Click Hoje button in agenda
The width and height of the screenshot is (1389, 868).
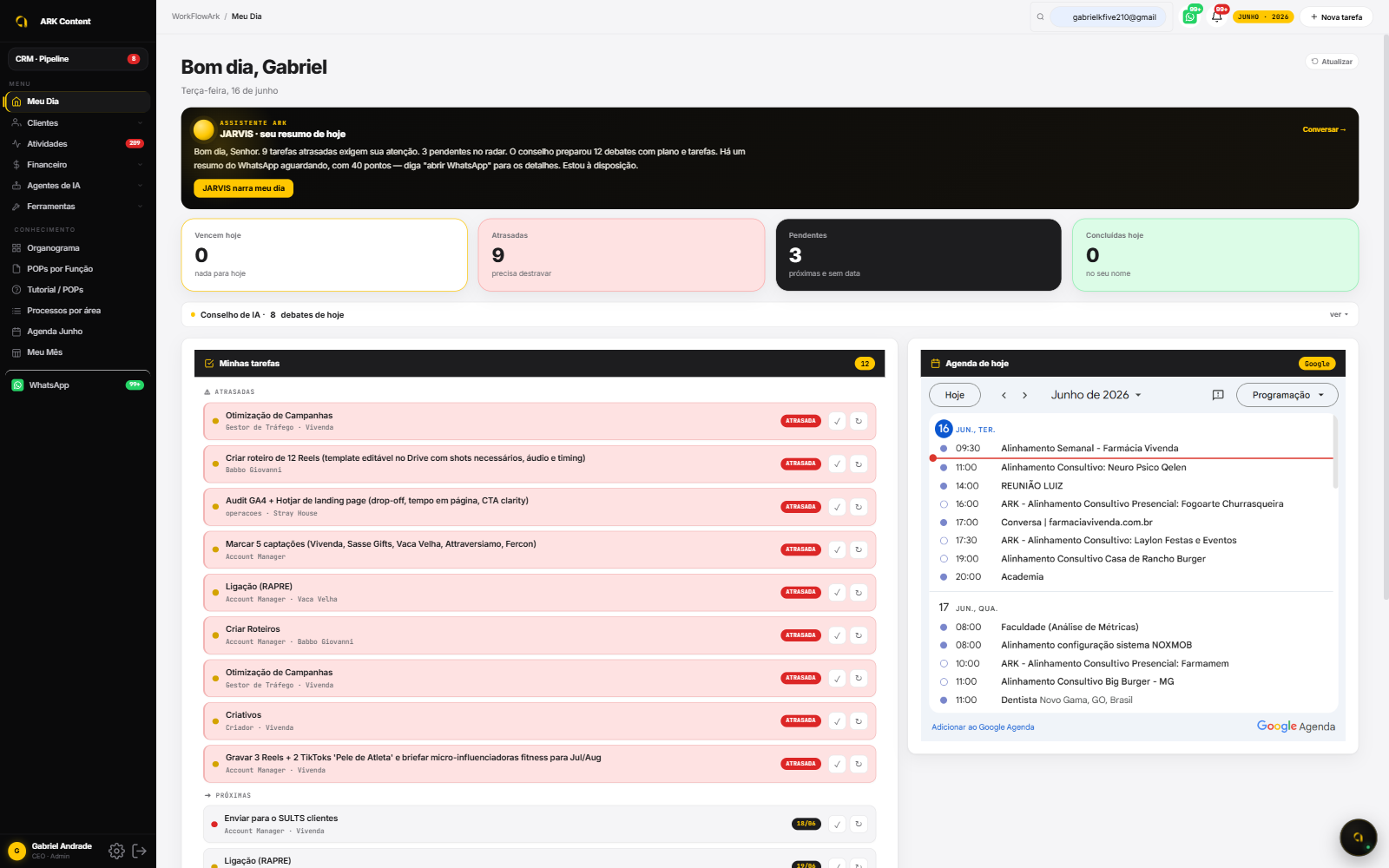(x=955, y=395)
